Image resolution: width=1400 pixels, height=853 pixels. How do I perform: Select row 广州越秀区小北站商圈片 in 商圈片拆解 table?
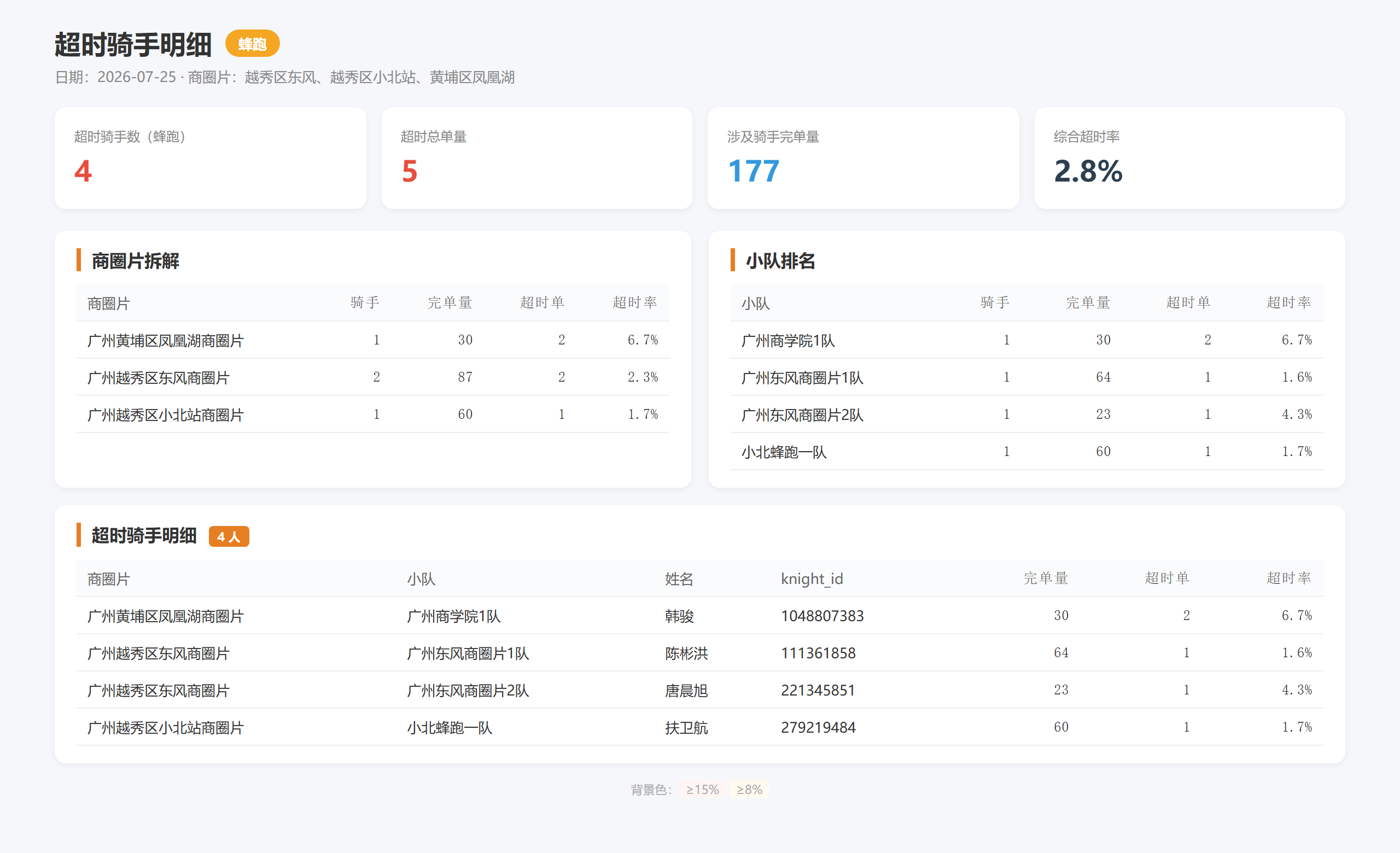click(x=373, y=414)
